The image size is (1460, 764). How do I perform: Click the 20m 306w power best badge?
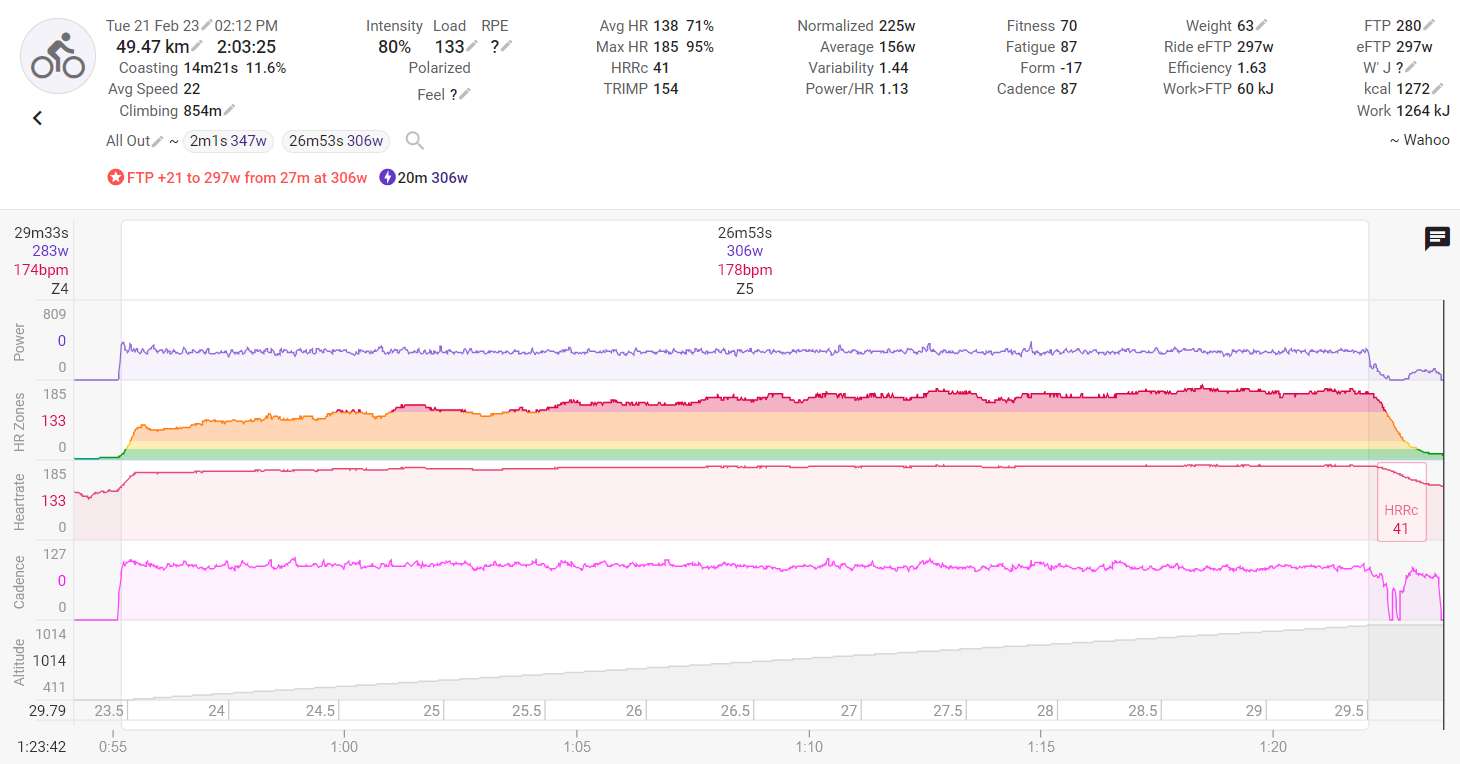423,178
